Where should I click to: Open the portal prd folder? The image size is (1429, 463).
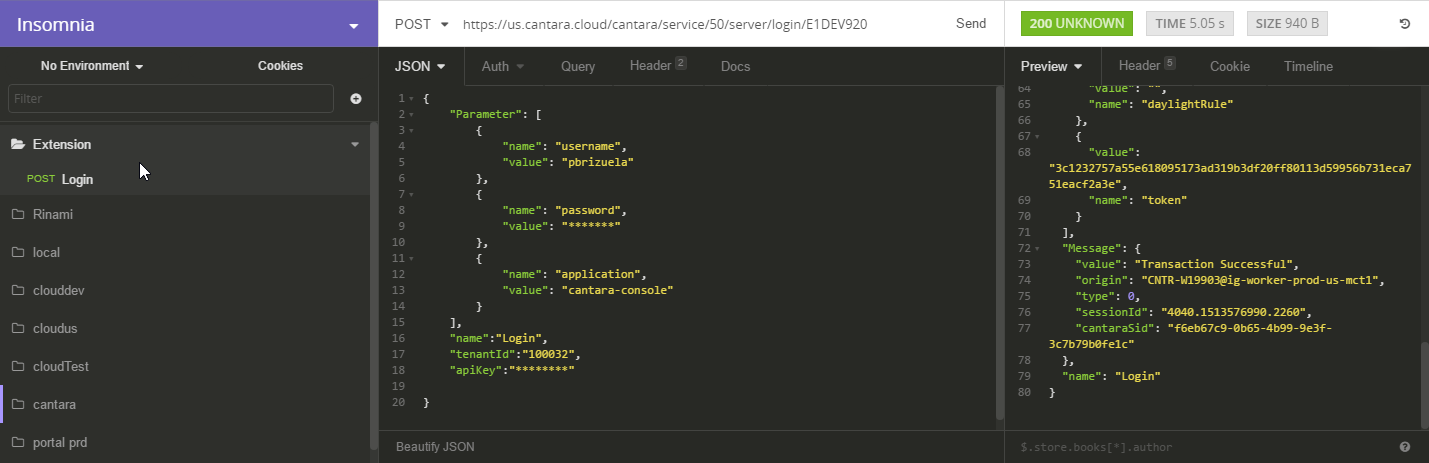tap(60, 443)
